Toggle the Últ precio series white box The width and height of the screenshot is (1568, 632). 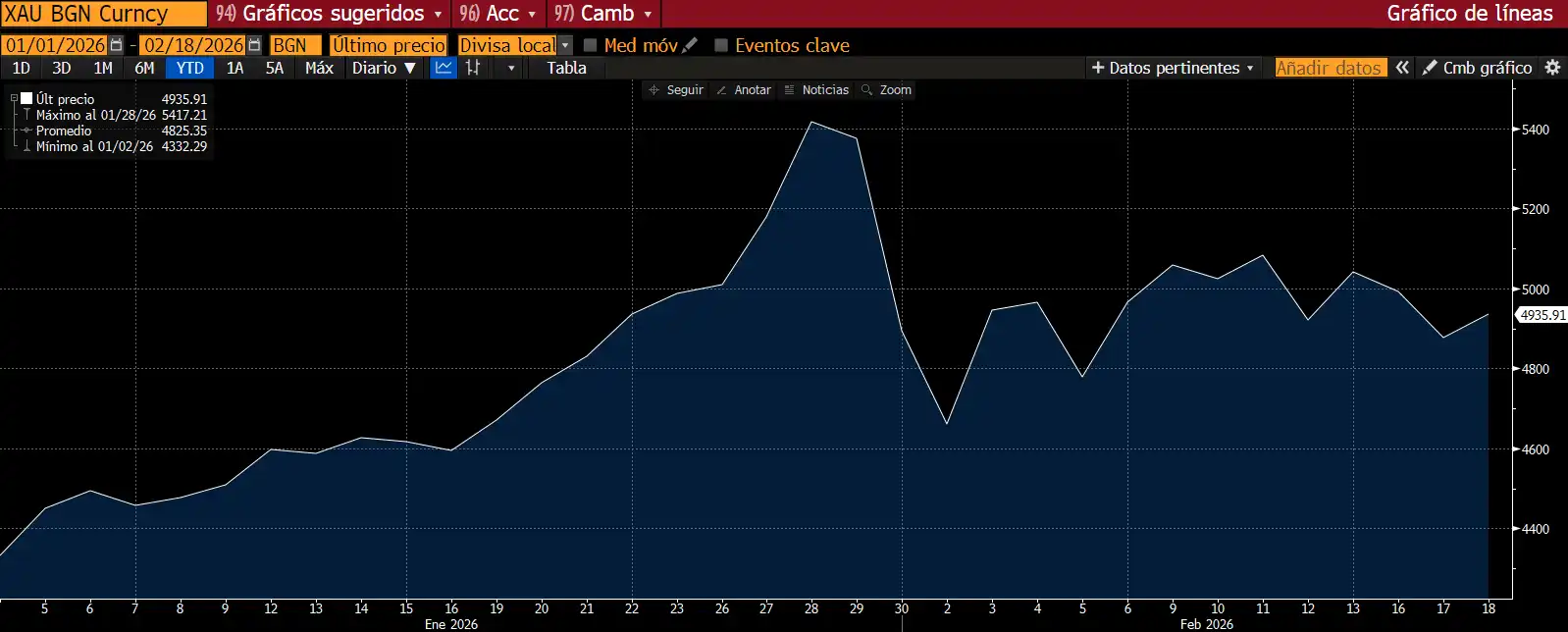pos(26,98)
